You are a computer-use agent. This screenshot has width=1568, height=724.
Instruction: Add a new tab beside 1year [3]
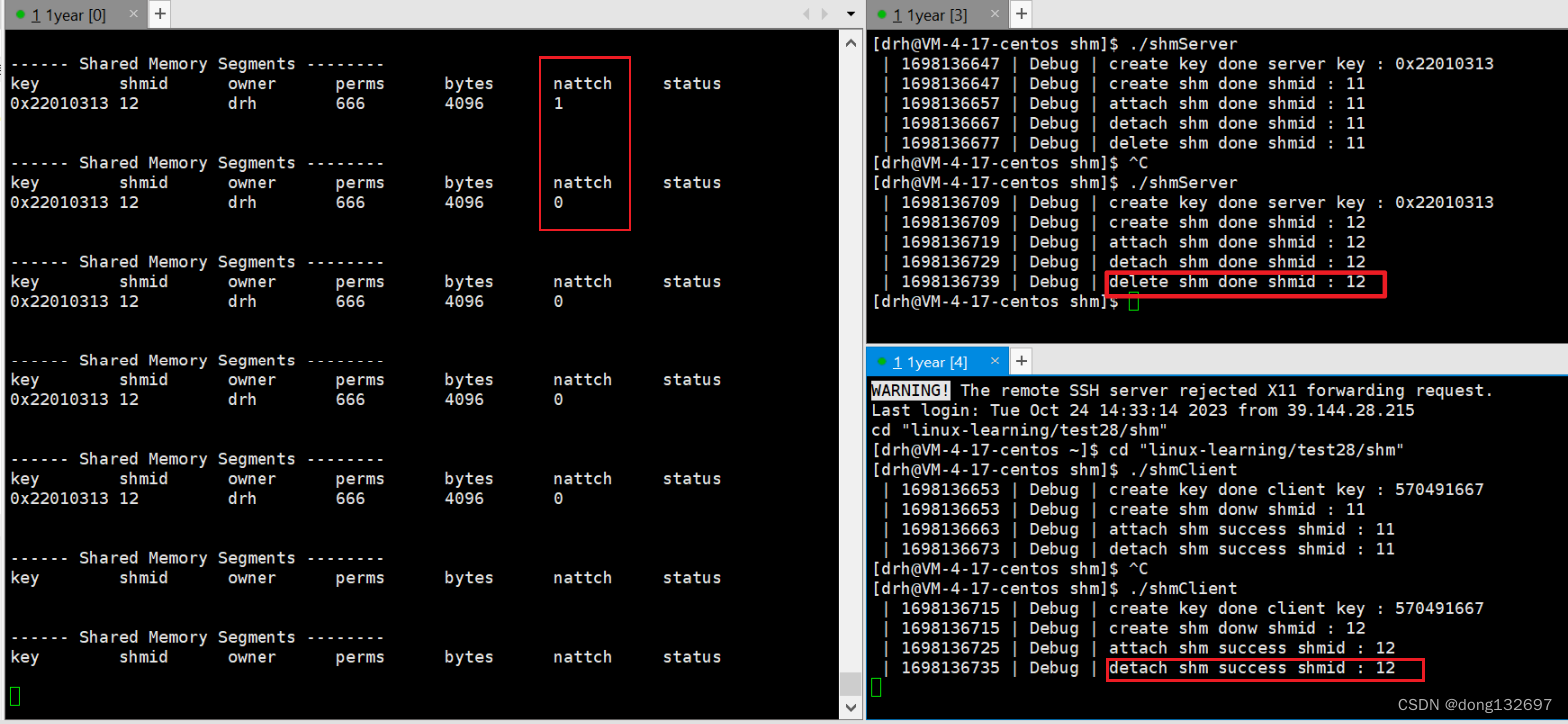pos(1021,14)
